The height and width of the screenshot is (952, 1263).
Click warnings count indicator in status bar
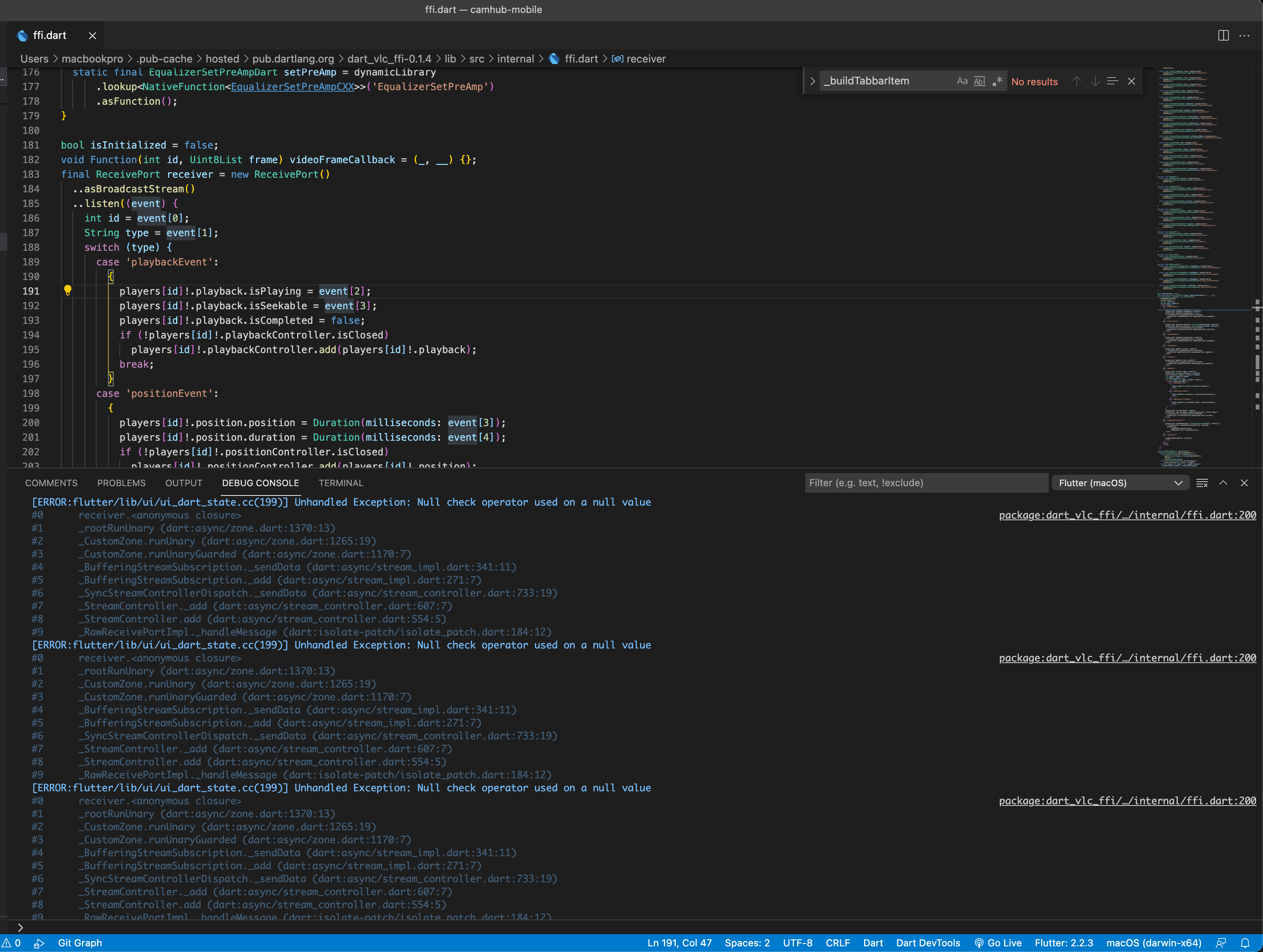coord(11,943)
